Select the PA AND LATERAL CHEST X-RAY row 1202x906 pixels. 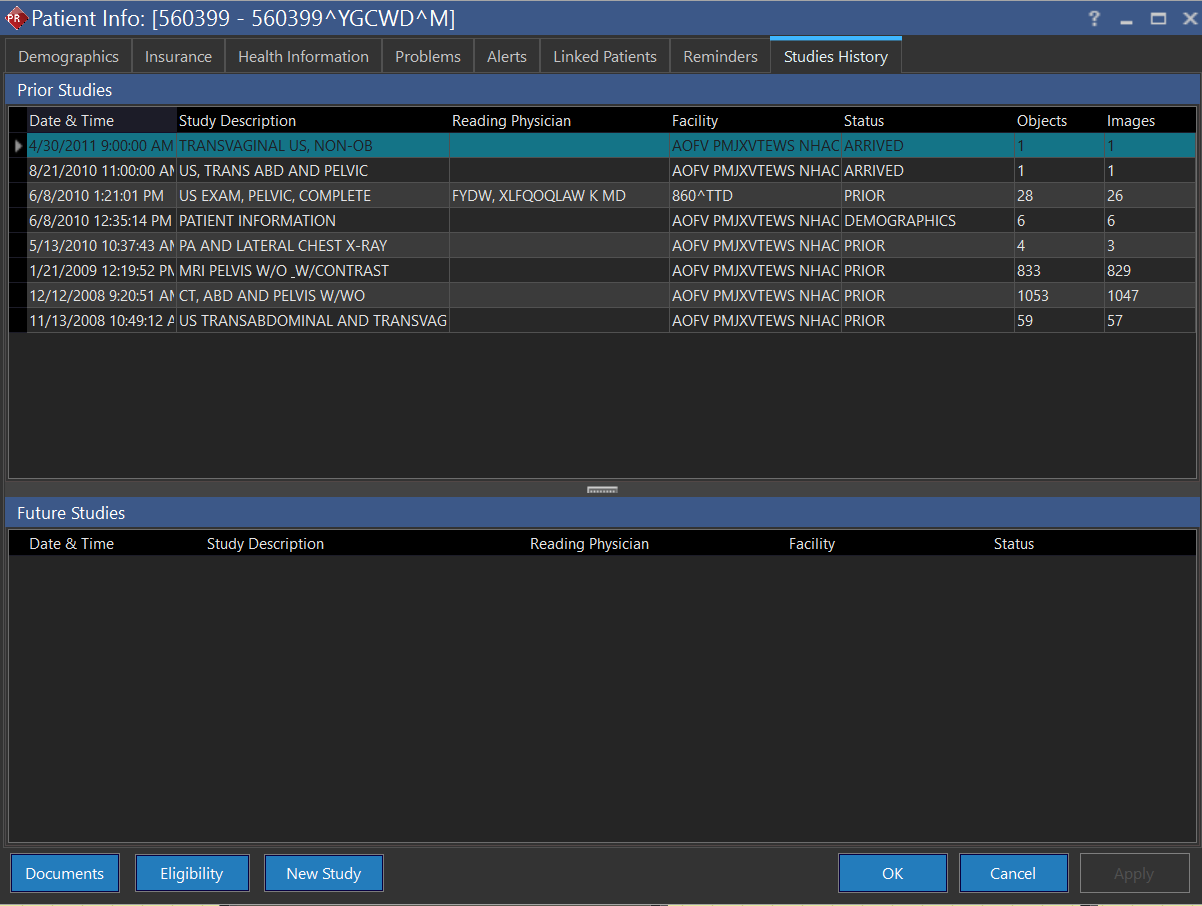(283, 246)
